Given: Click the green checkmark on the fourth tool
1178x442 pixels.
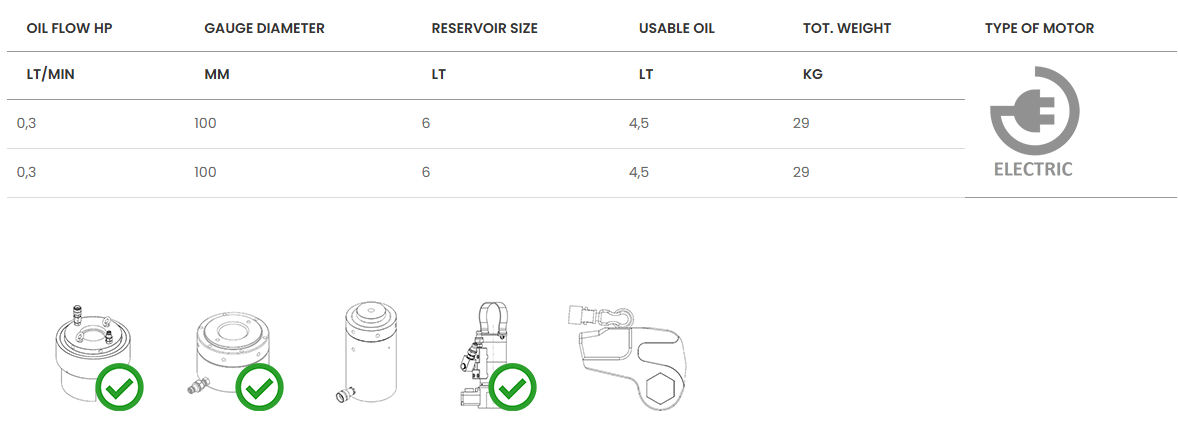Looking at the screenshot, I should point(512,387).
